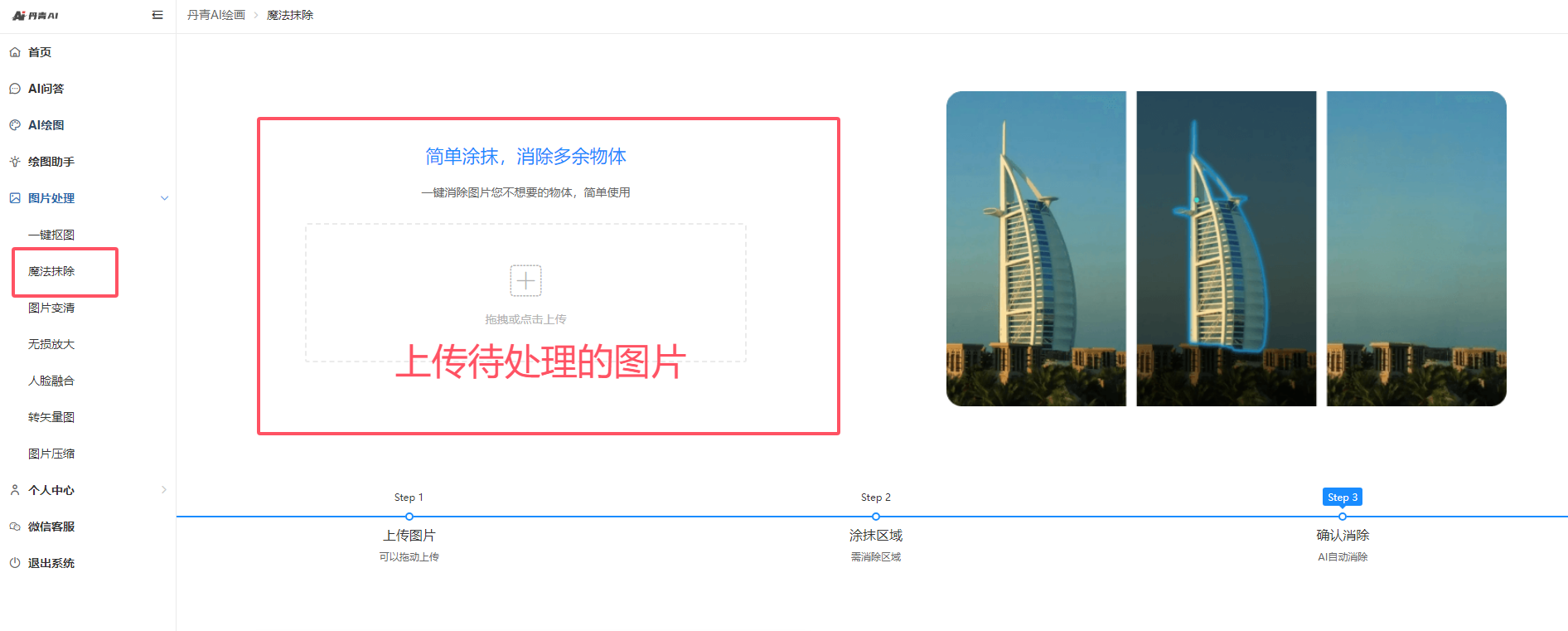Open the 无损放大 tool
This screenshot has height=631, width=1568.
pyautogui.click(x=51, y=344)
